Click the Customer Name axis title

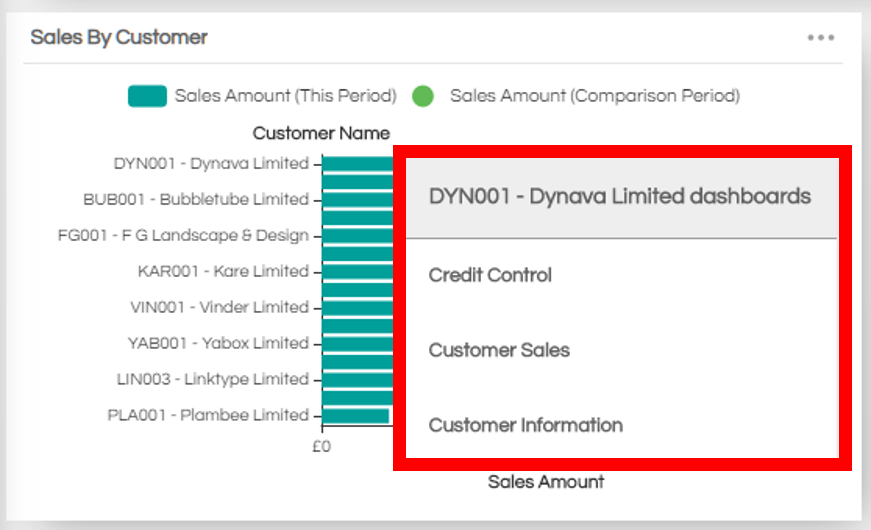321,133
